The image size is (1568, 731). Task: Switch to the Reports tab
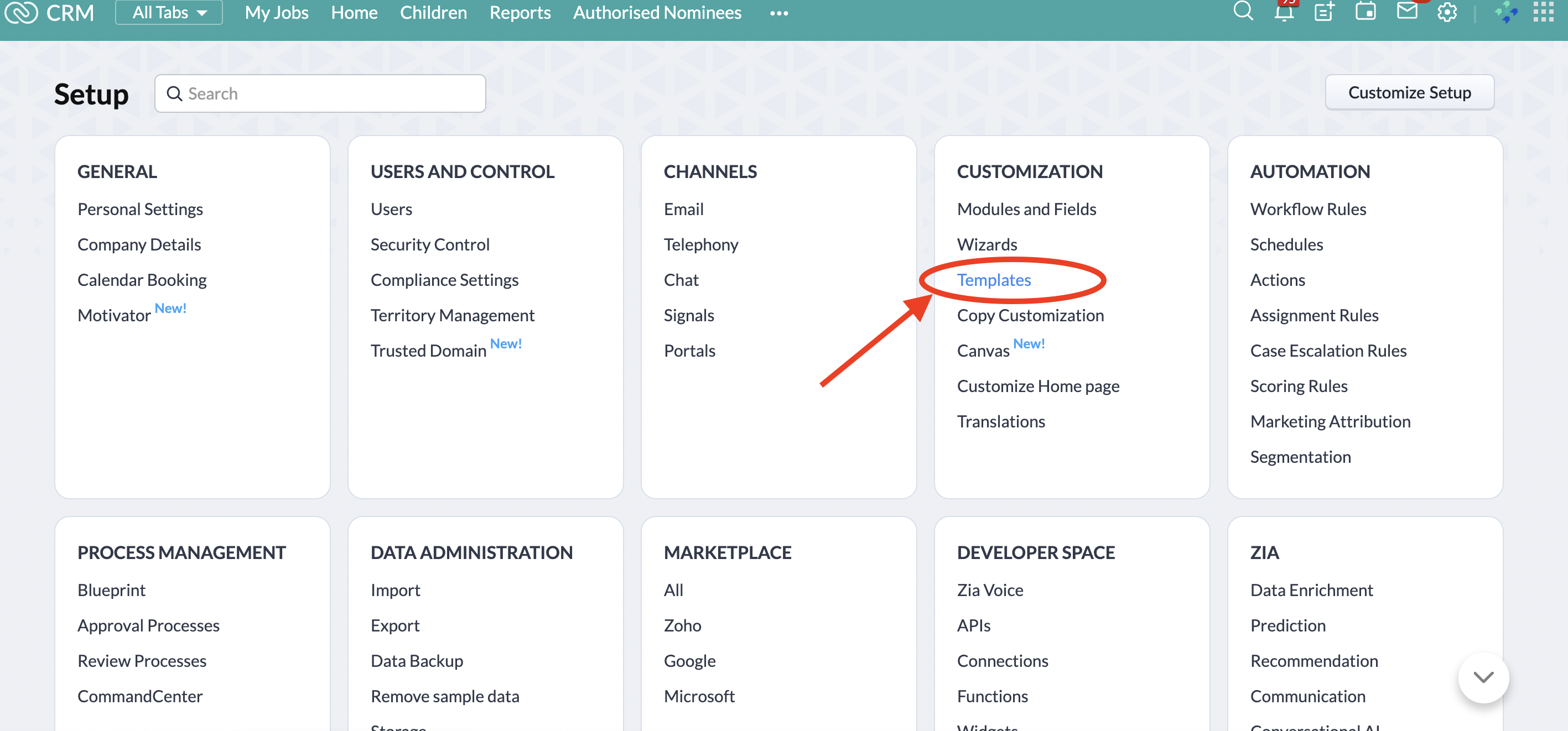point(520,12)
